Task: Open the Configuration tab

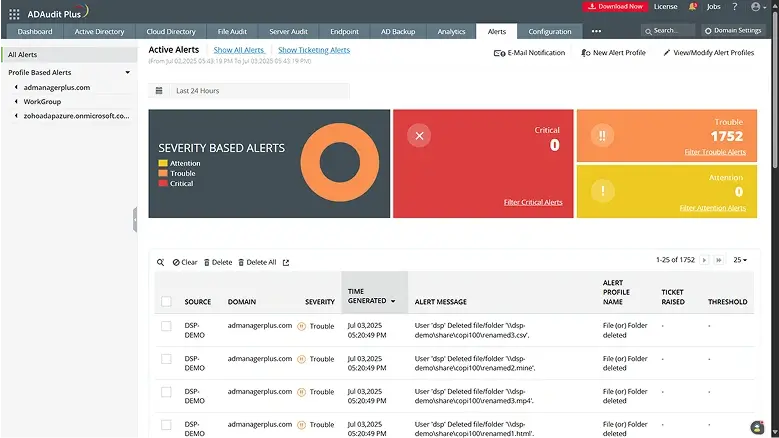Action: pyautogui.click(x=549, y=31)
